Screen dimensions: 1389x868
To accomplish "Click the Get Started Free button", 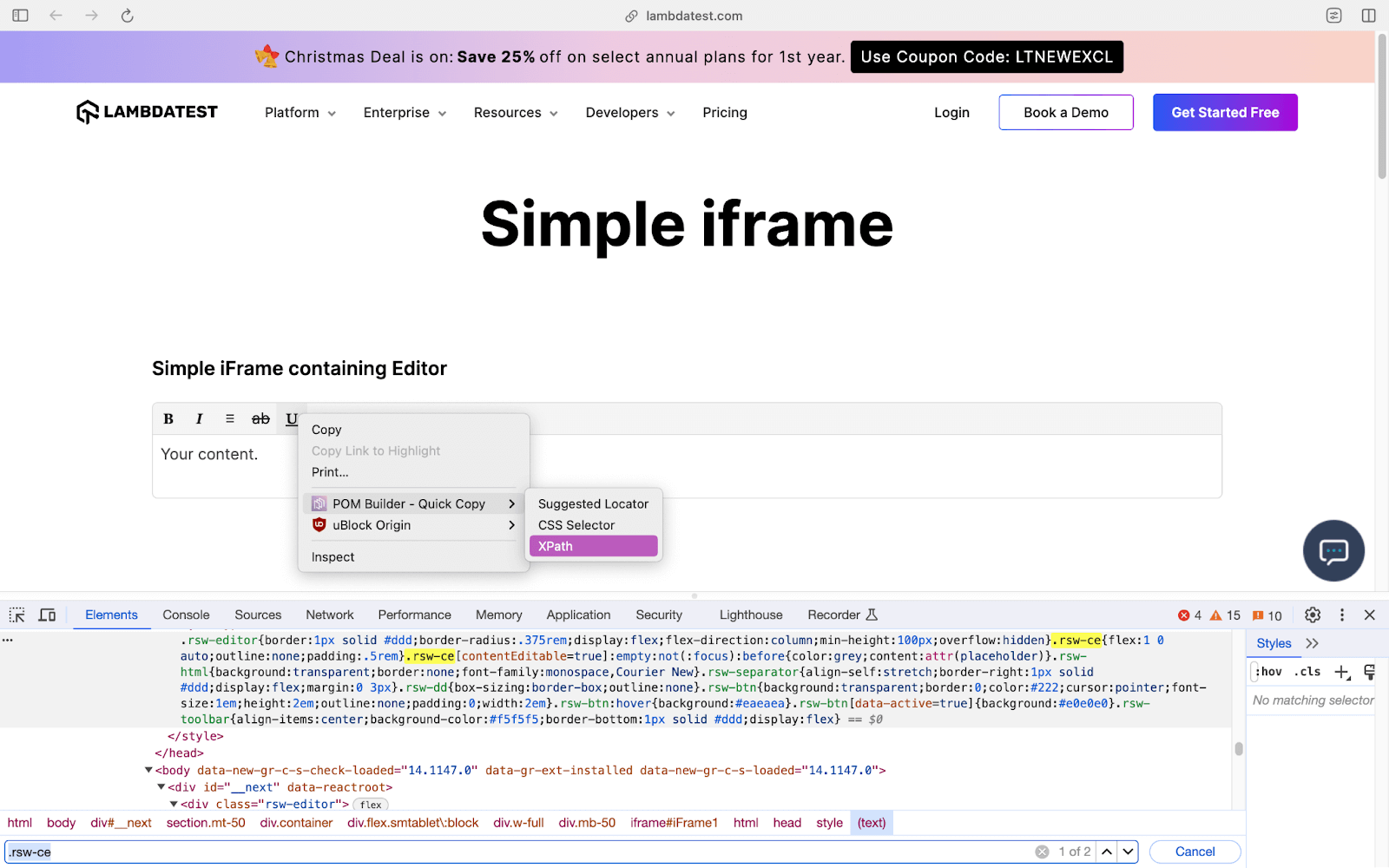I will pos(1224,112).
